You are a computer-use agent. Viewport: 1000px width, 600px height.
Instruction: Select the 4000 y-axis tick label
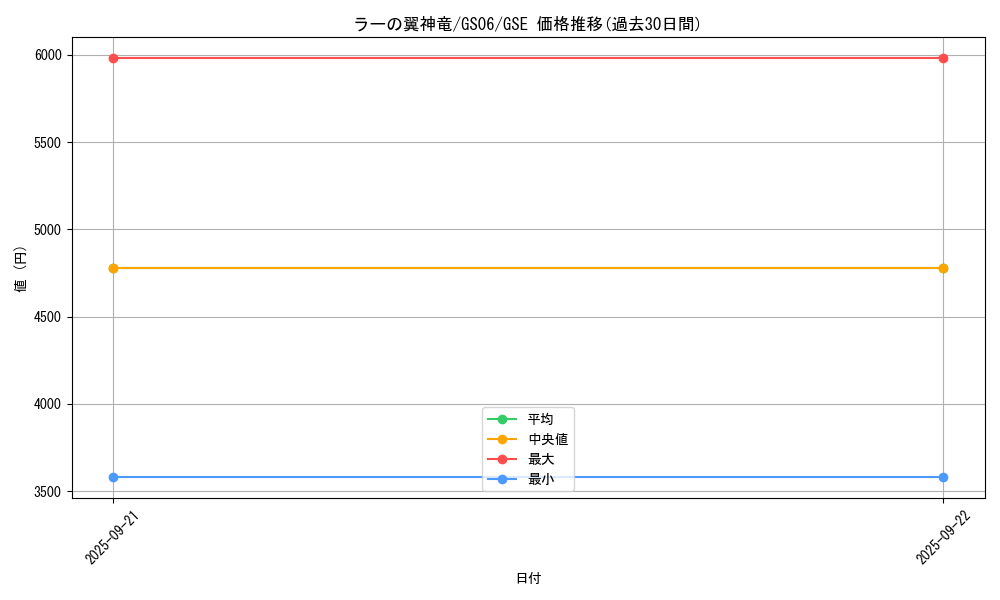tap(48, 404)
